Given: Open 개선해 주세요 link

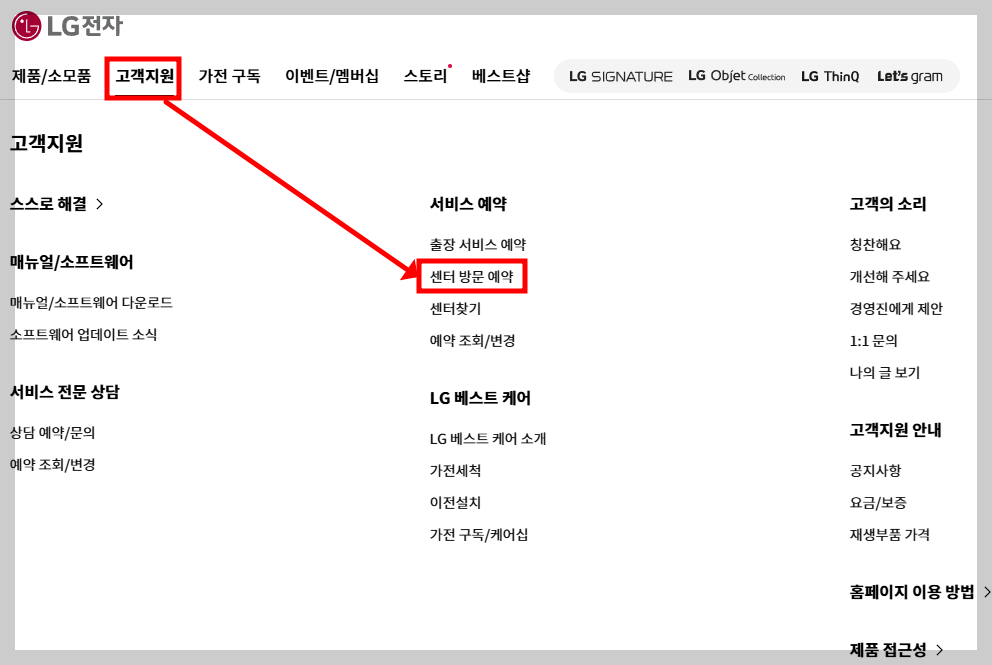Looking at the screenshot, I should click(890, 277).
